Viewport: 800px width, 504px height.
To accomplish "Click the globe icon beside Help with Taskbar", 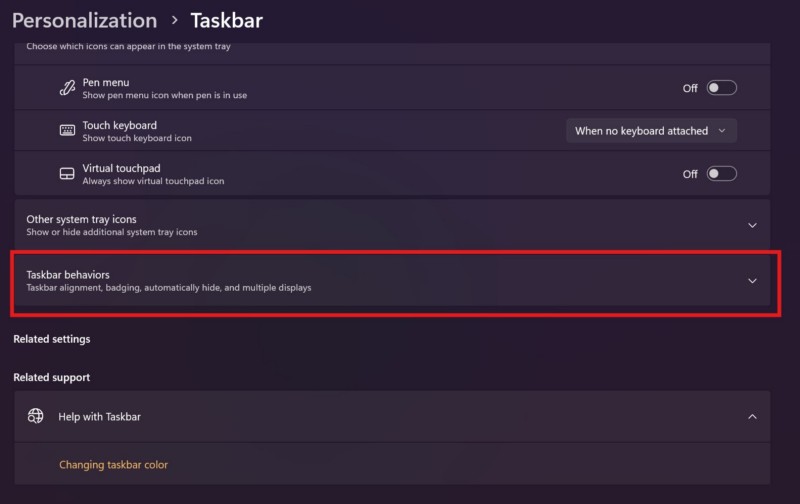I will coord(36,416).
